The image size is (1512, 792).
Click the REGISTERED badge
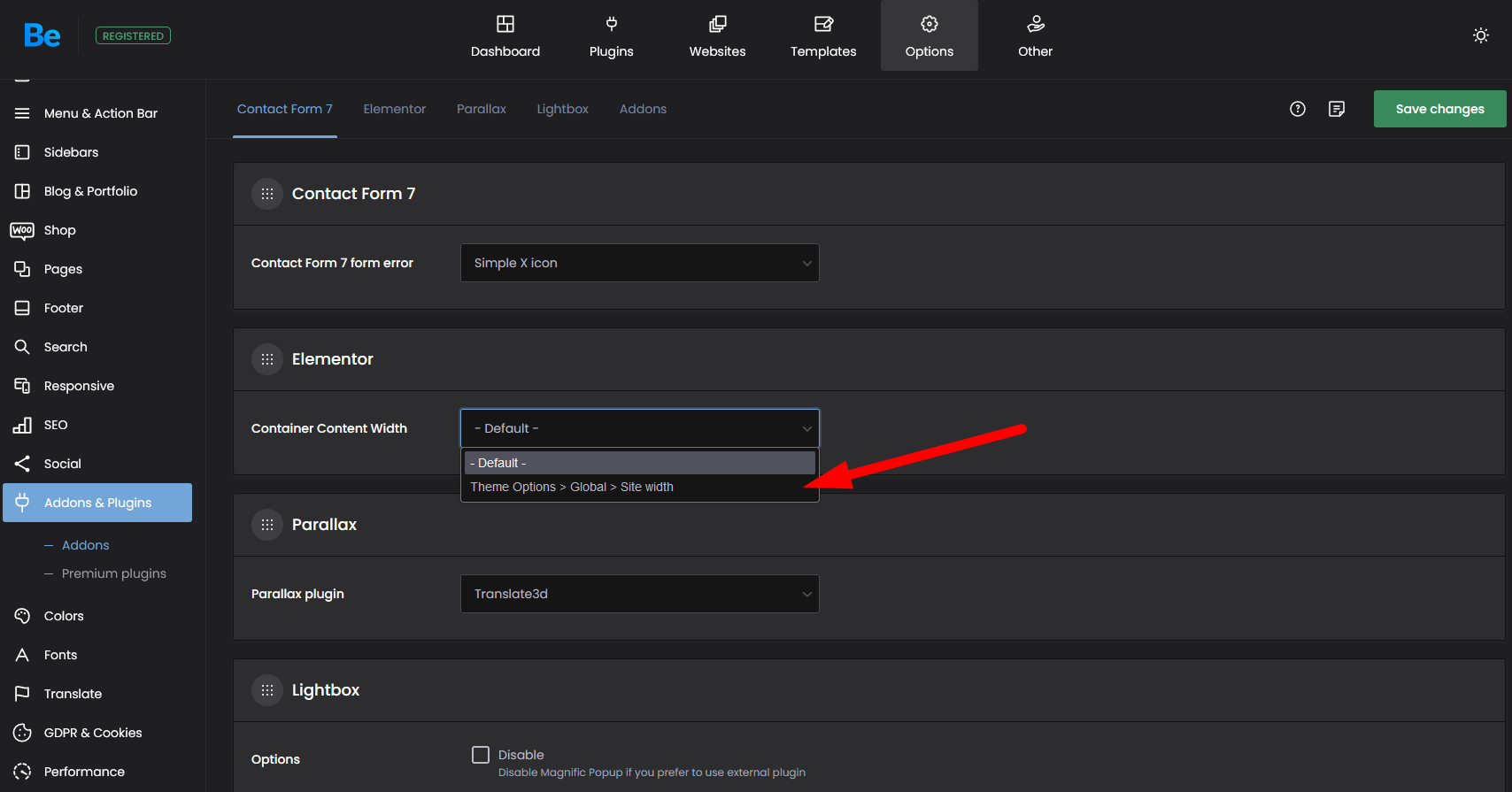click(x=133, y=35)
